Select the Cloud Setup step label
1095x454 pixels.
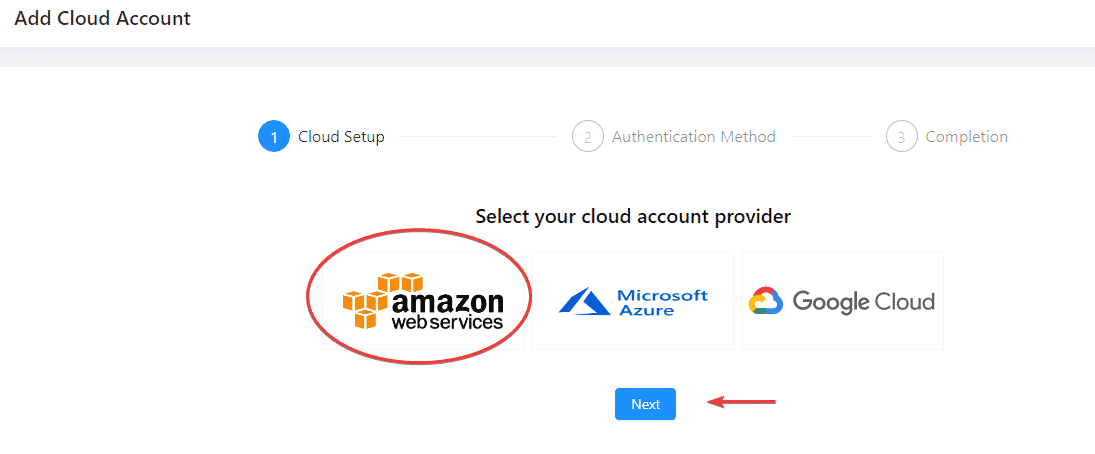[341, 136]
